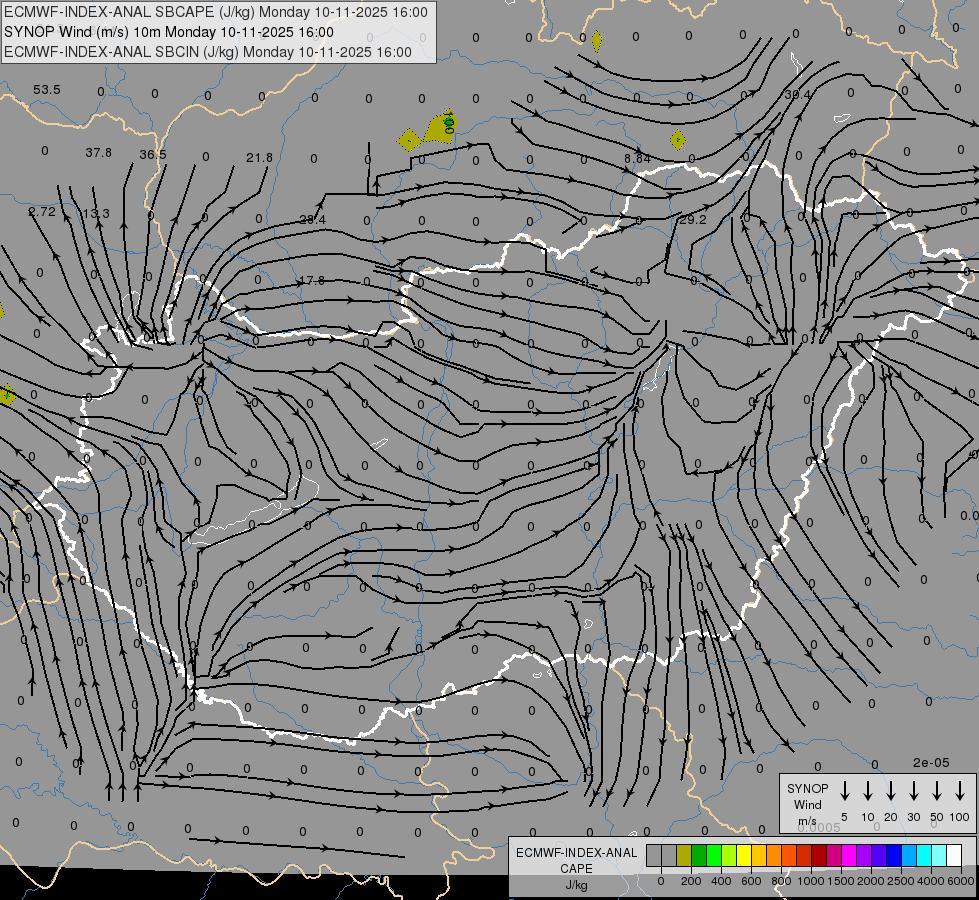Click the 37.8 CAPE value on the map
The image size is (979, 900).
tap(99, 152)
